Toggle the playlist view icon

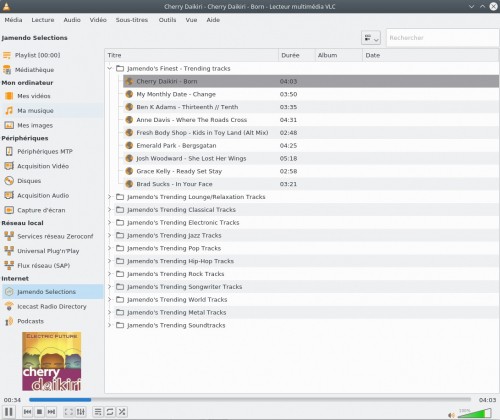98,412
